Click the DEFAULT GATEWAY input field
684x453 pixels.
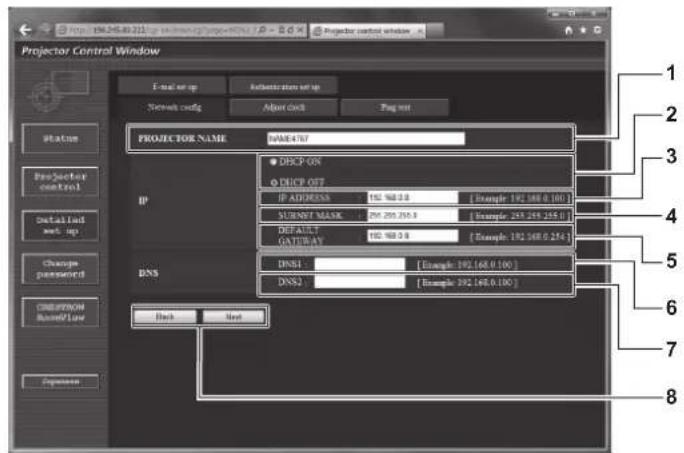click(x=413, y=236)
